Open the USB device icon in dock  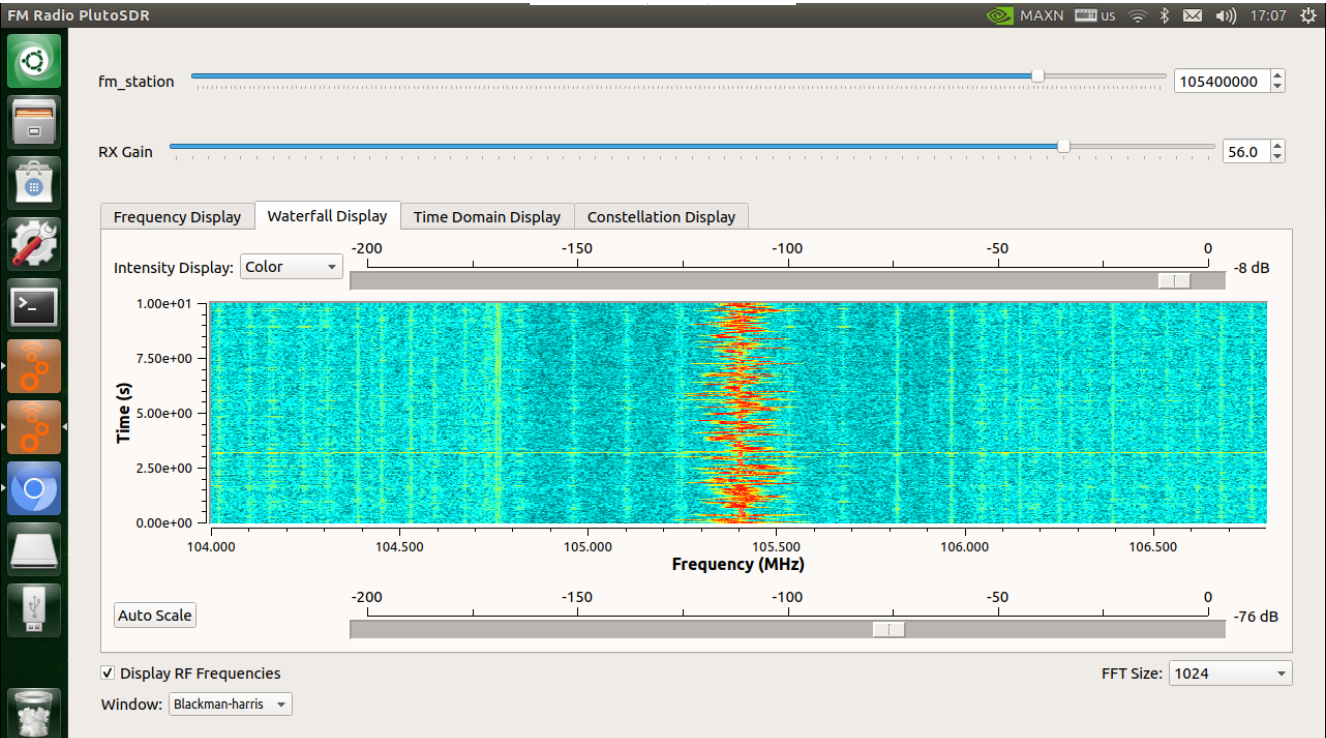35,609
